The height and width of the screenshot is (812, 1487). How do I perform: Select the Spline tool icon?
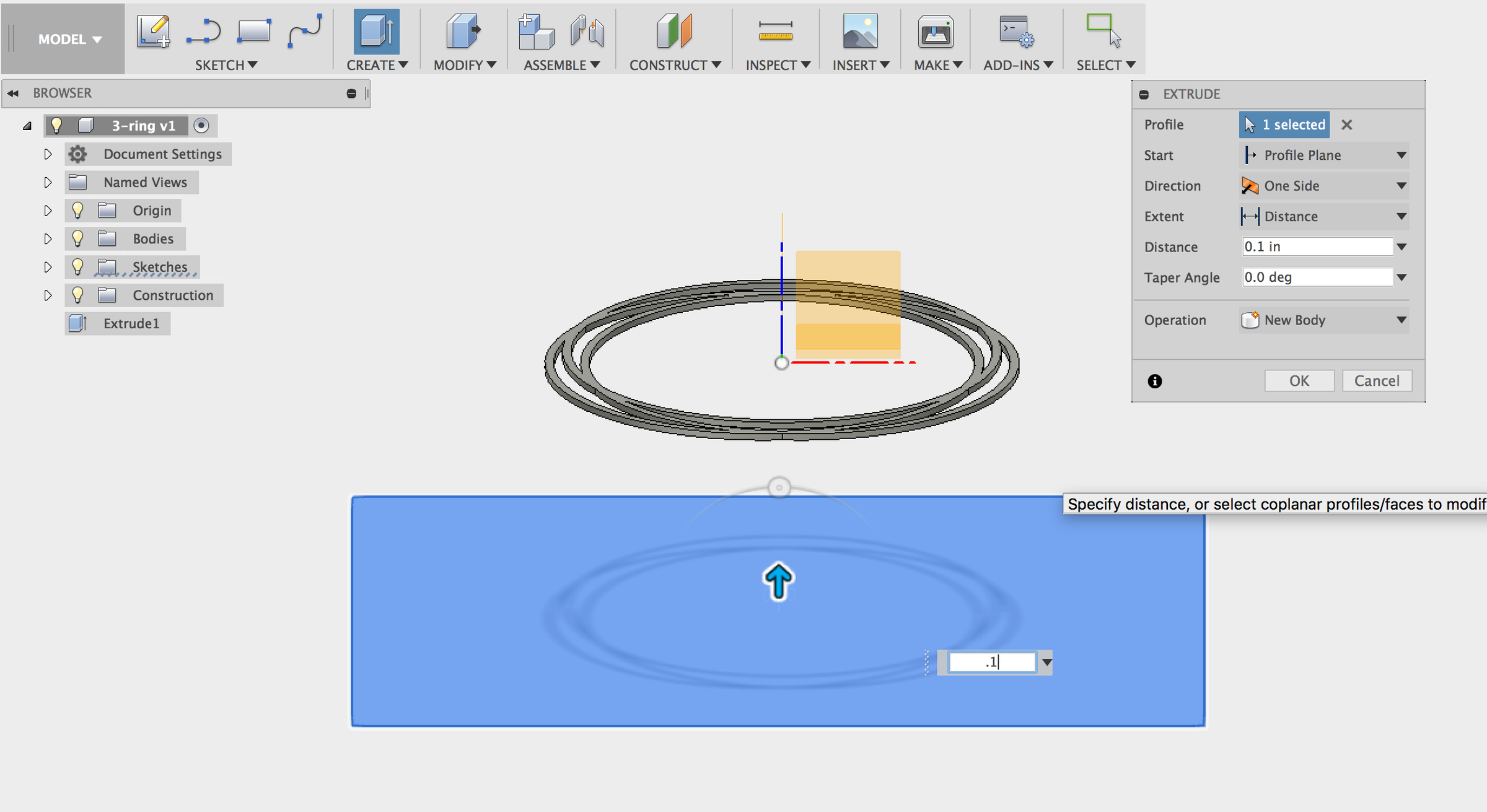pyautogui.click(x=304, y=31)
